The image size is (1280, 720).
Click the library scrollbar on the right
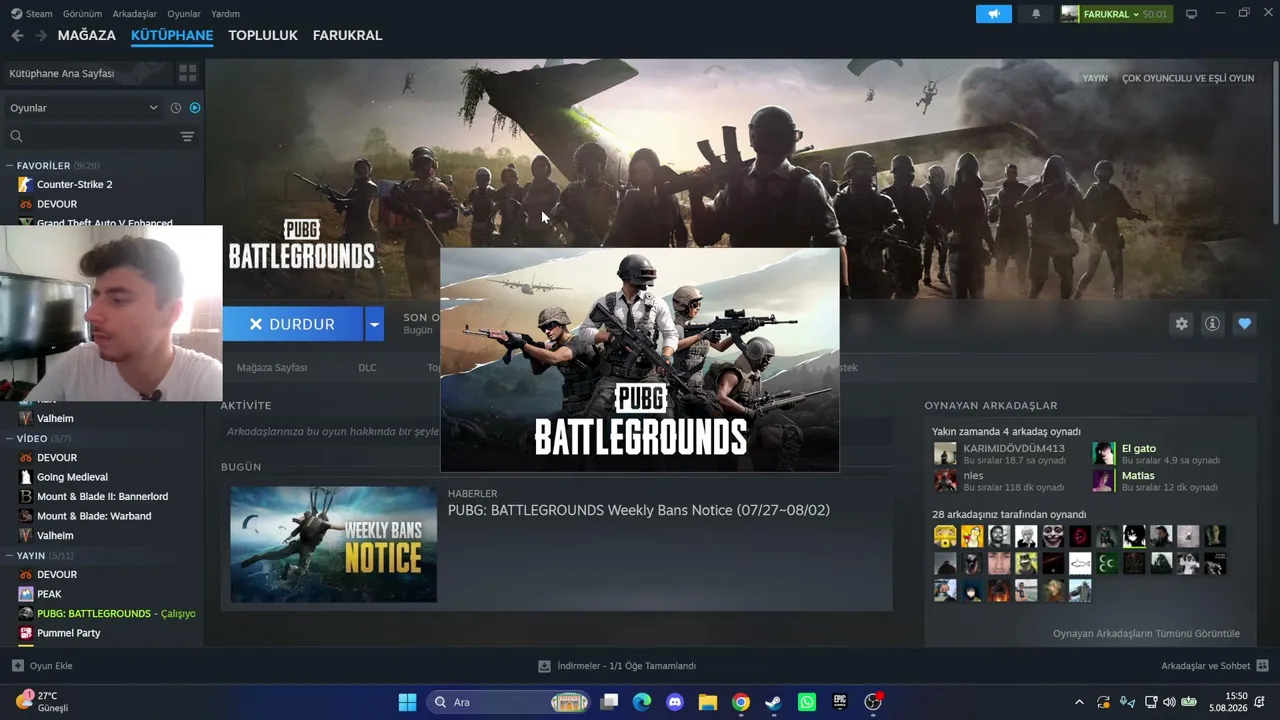(1275, 142)
